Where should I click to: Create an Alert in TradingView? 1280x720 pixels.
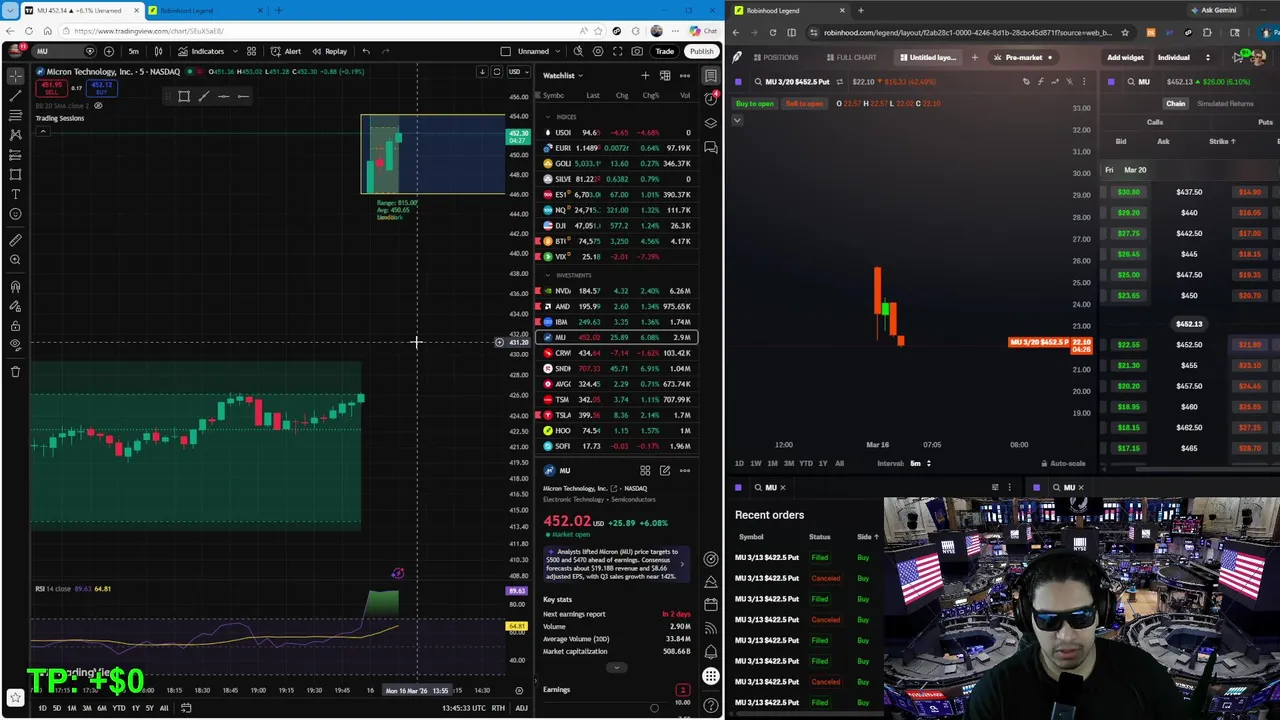pyautogui.click(x=286, y=51)
